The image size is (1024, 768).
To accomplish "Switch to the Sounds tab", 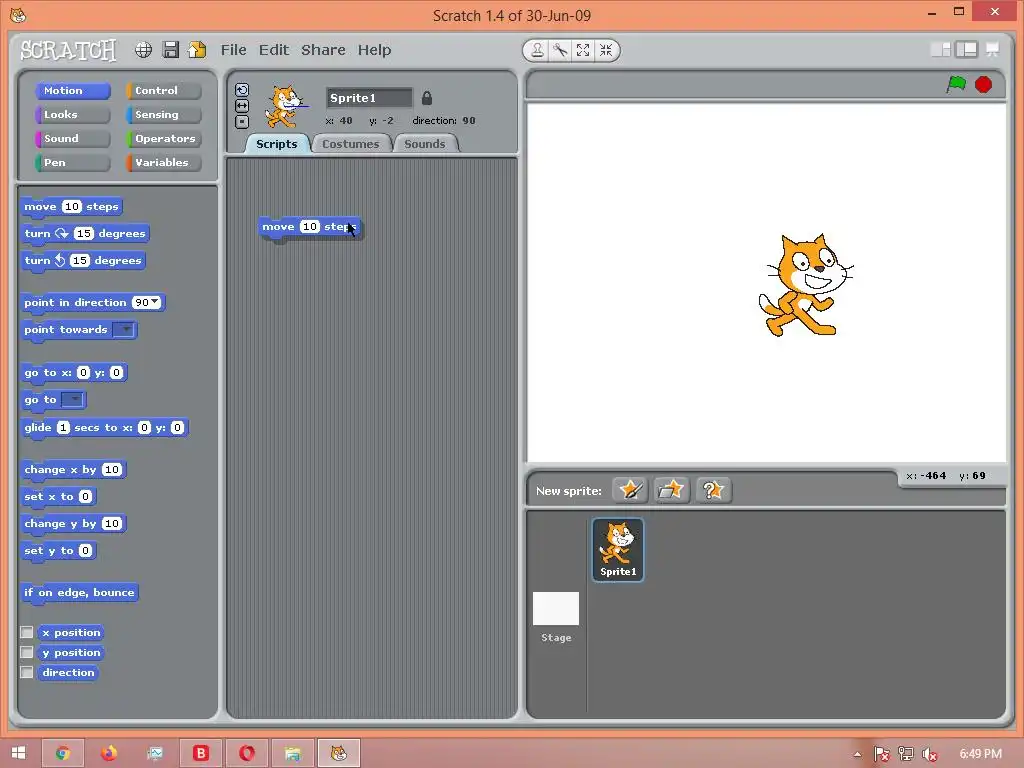I will click(425, 144).
